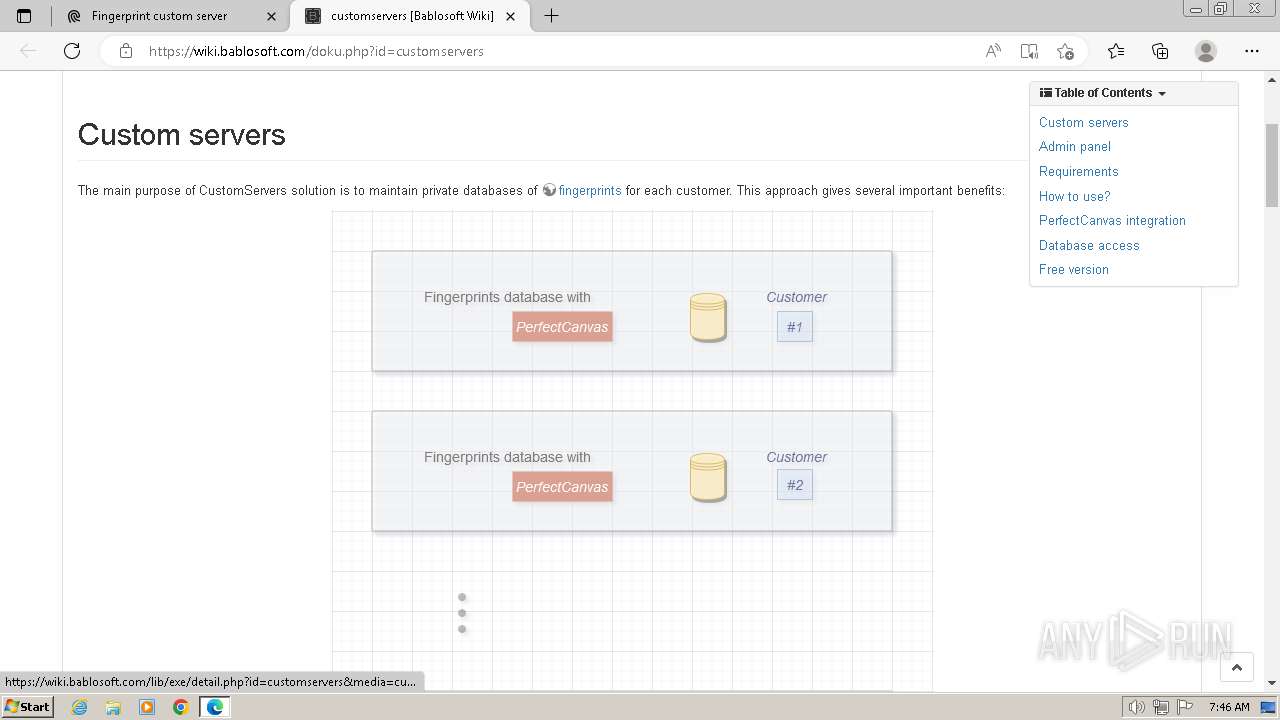Open the Requirements section link
Viewport: 1280px width, 720px height.
pos(1078,171)
